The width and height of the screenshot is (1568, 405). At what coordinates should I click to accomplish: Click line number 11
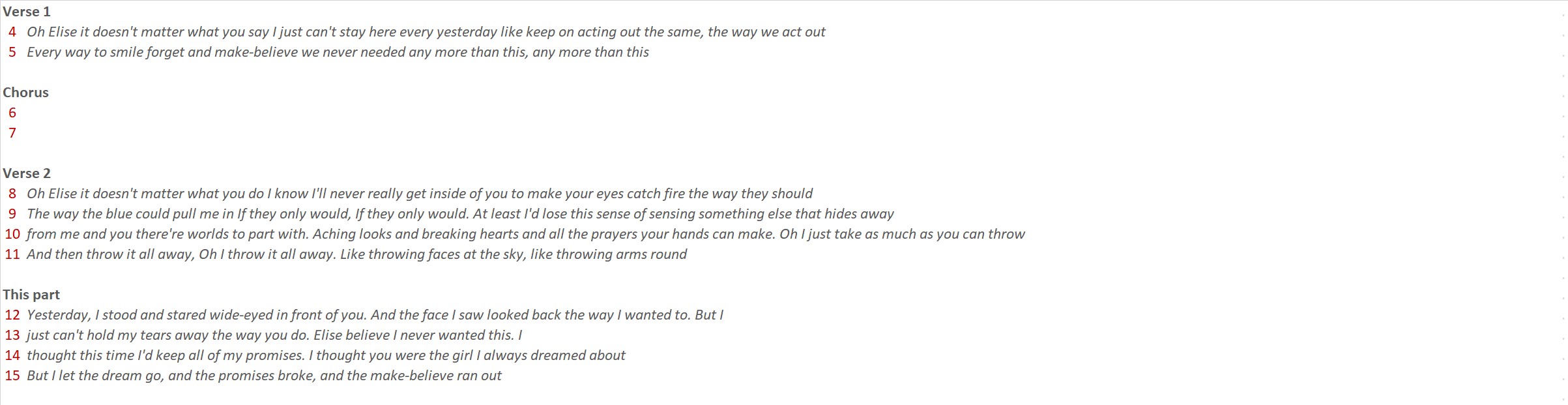coord(12,254)
